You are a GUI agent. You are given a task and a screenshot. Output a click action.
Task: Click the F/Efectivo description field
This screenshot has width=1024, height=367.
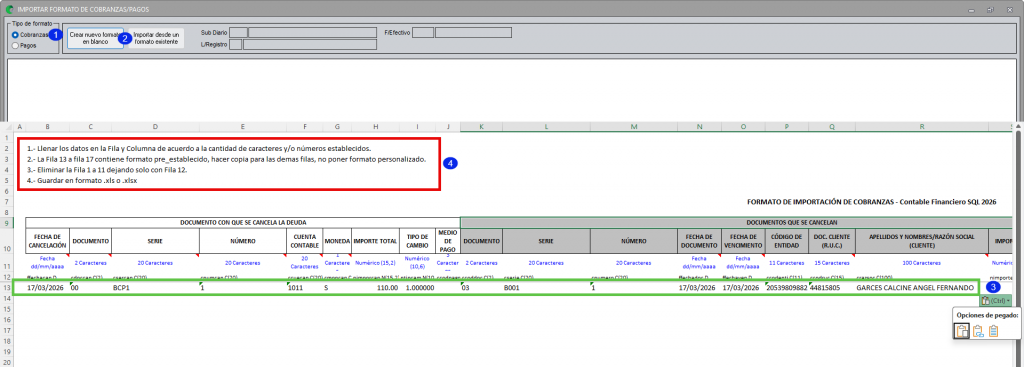473,32
